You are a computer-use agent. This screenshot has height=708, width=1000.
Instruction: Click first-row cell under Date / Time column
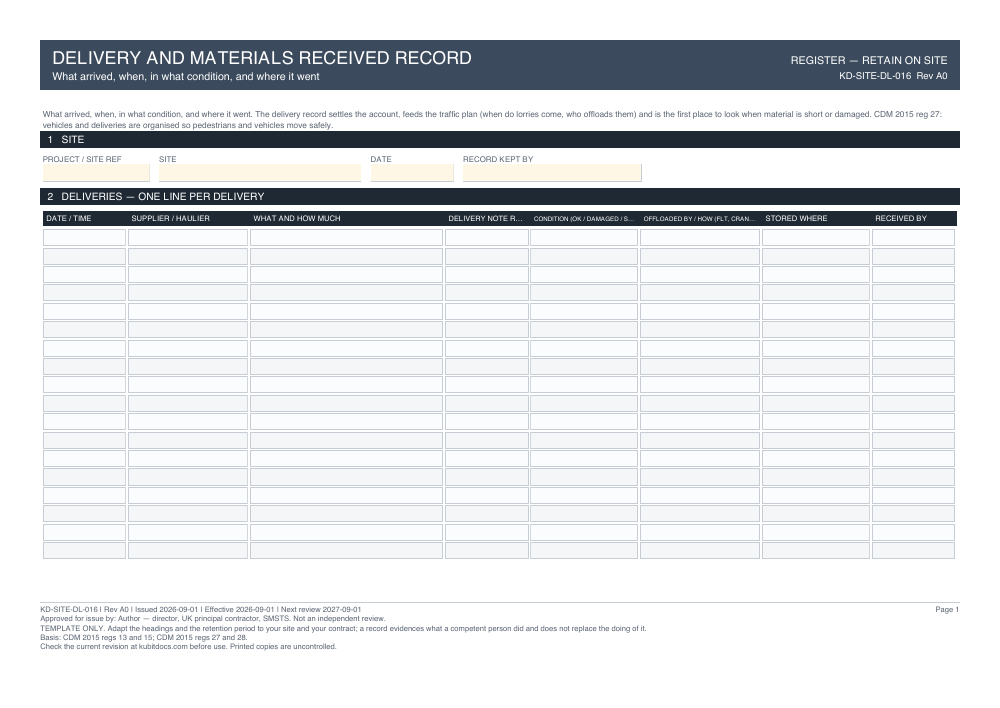tap(84, 238)
